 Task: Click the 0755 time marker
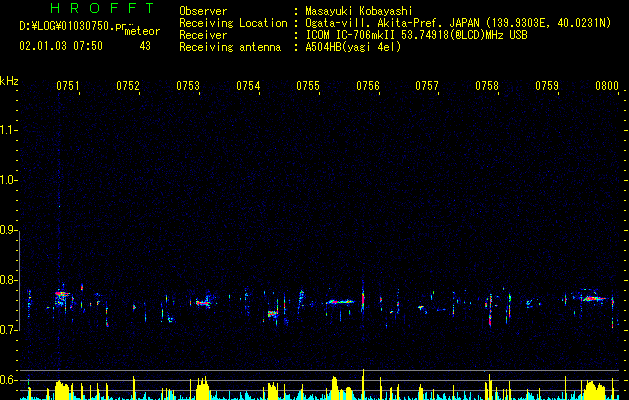point(308,86)
